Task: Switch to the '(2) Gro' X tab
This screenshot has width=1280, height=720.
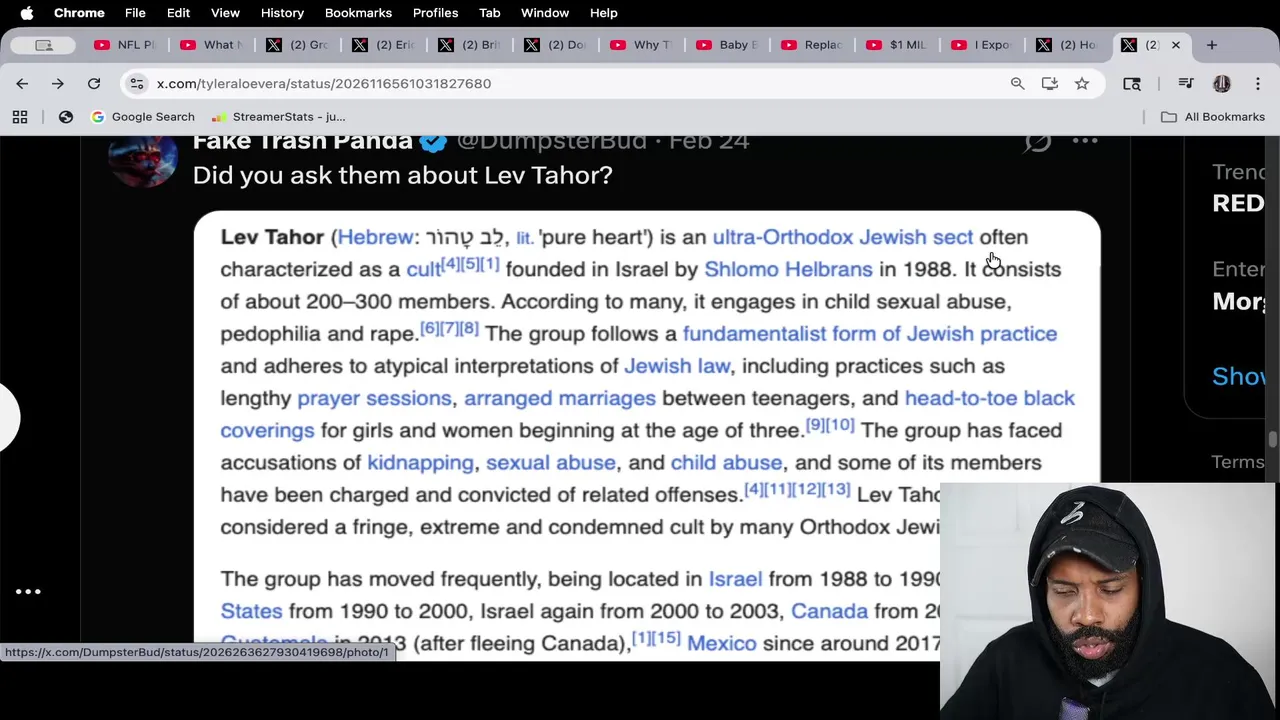Action: point(297,45)
